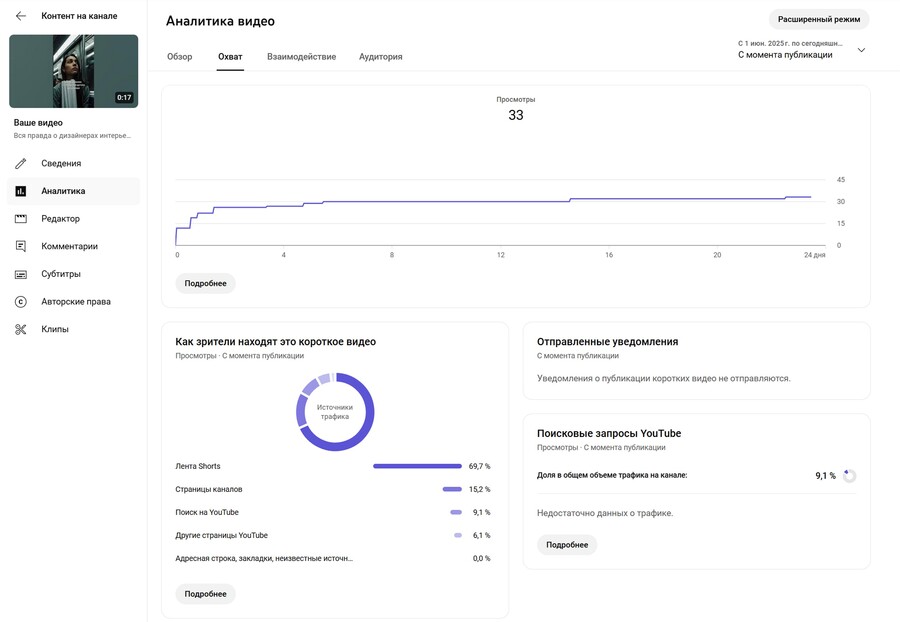Click the 15,2 % bar for Страницы каналов

pos(452,489)
